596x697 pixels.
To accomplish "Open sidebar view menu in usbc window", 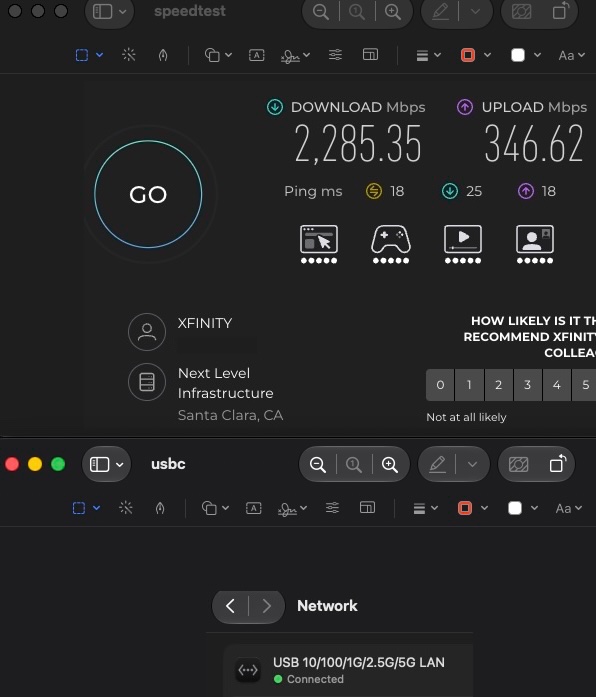I will [x=106, y=465].
